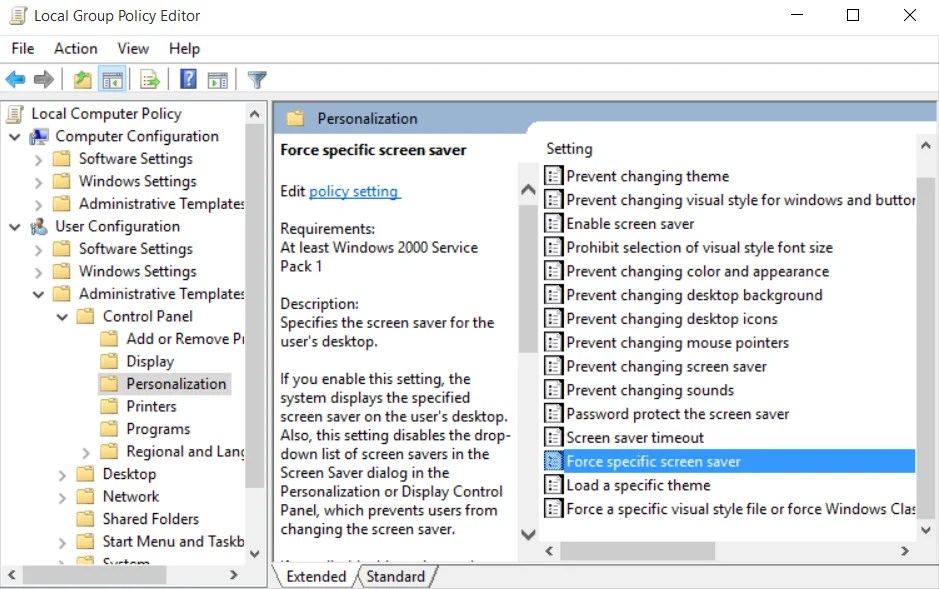Select the Up one level folder icon
This screenshot has width=939, height=589.
click(x=85, y=79)
